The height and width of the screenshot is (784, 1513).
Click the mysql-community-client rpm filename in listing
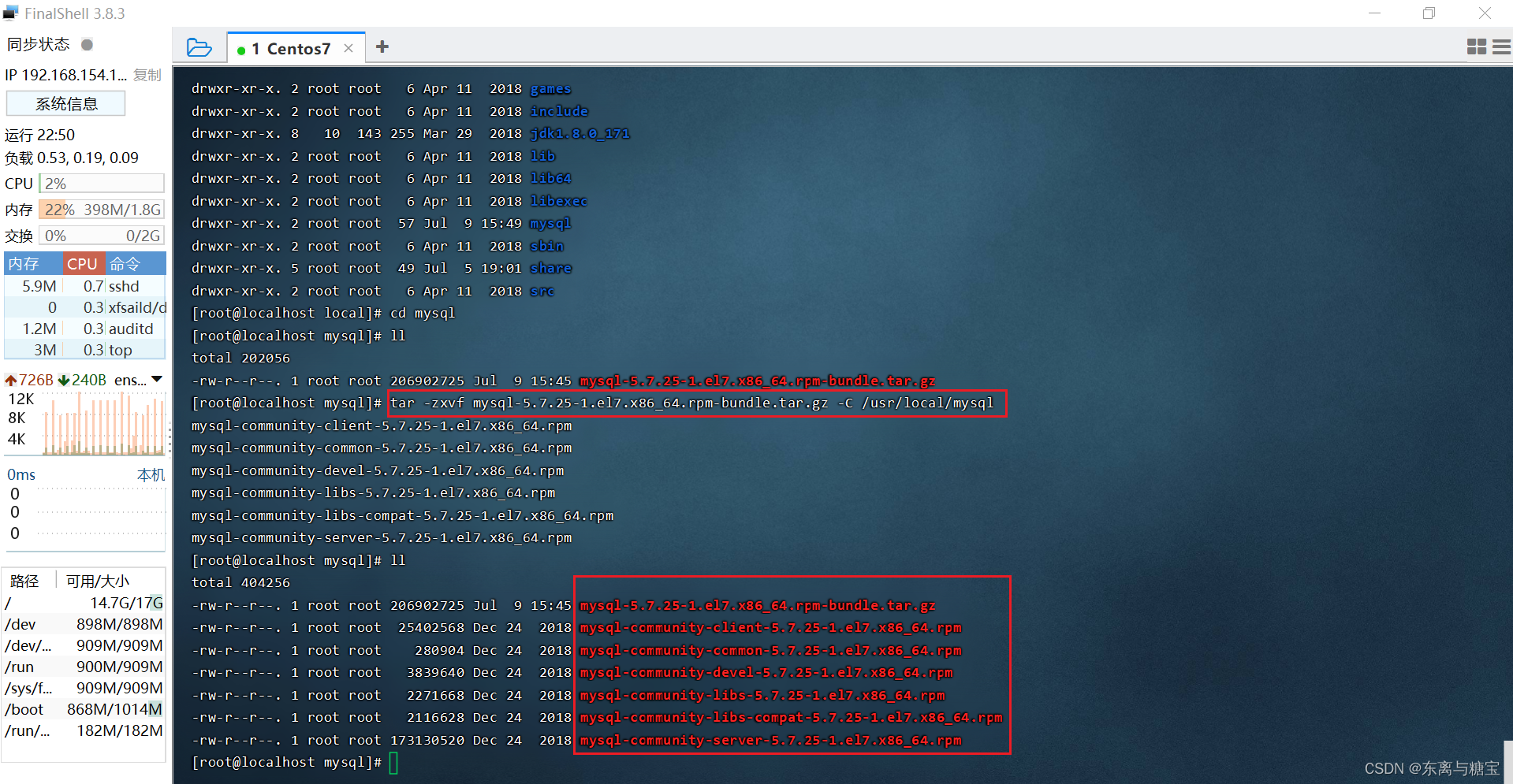coord(770,627)
